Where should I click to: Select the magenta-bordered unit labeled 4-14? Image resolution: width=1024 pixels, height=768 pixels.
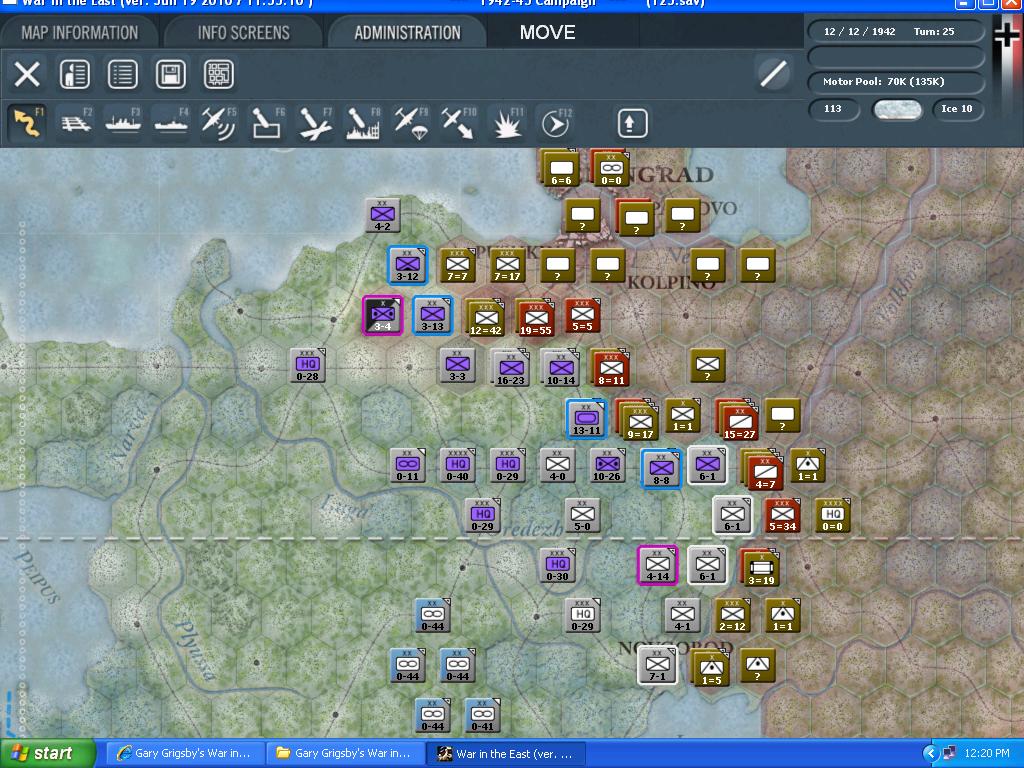658,566
